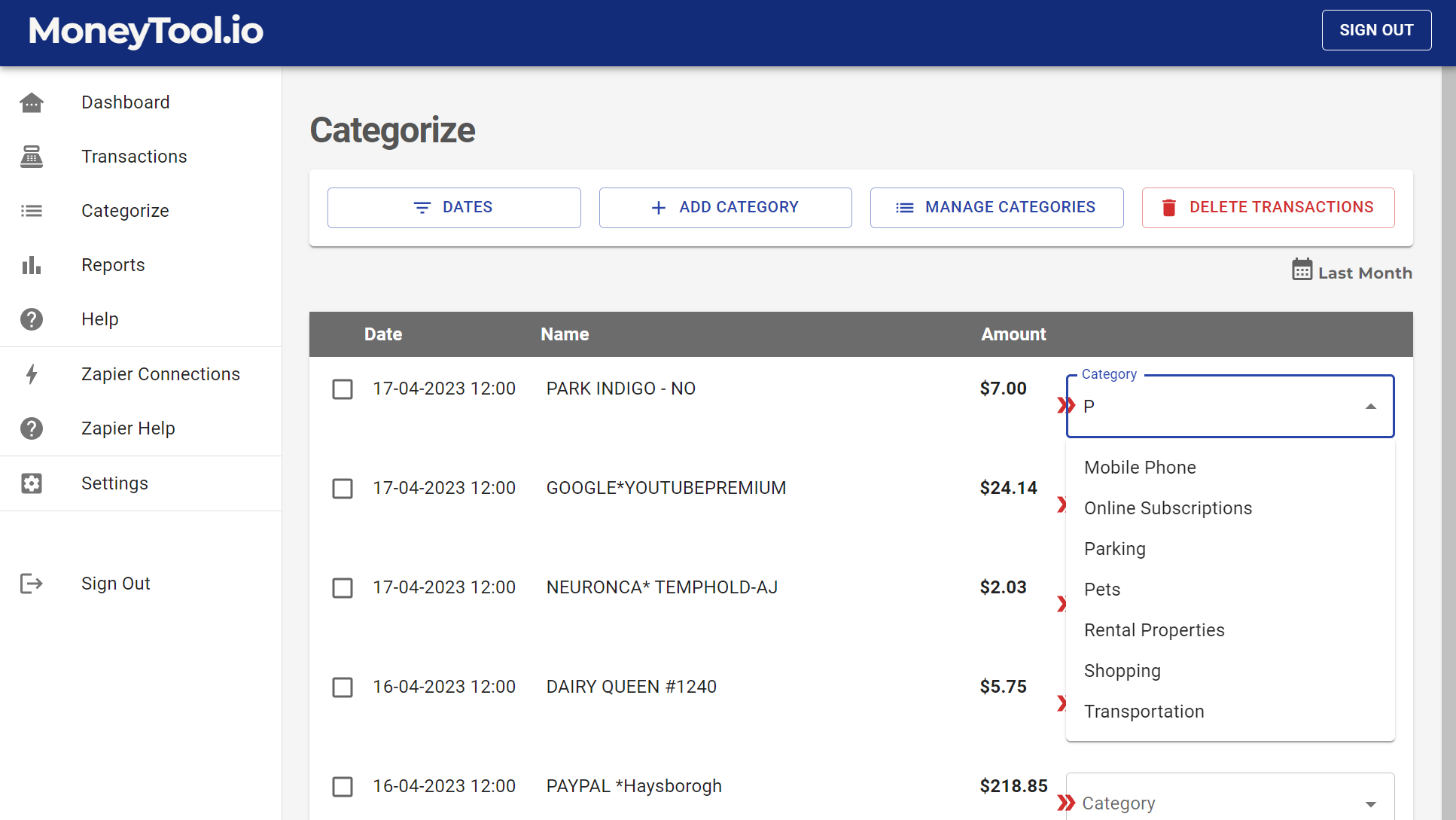Click the Transactions register icon

(32, 157)
